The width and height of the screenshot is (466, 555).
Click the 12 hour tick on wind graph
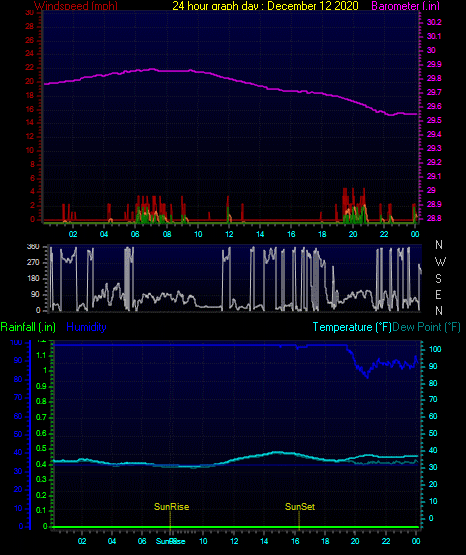(x=229, y=234)
